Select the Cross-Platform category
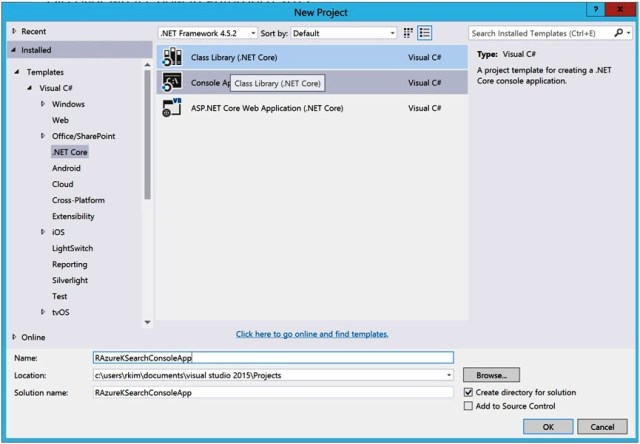Screen dimensions: 640x444 (78, 200)
